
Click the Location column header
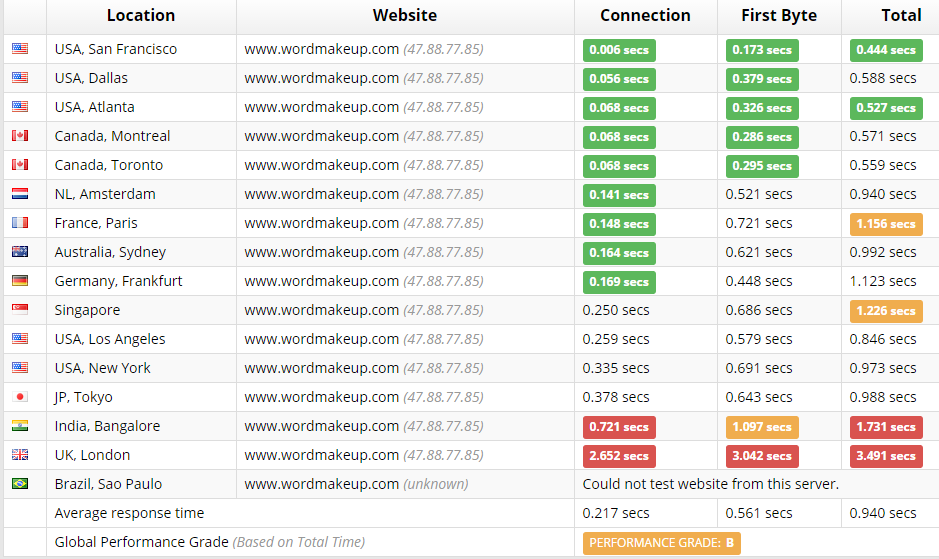click(141, 16)
